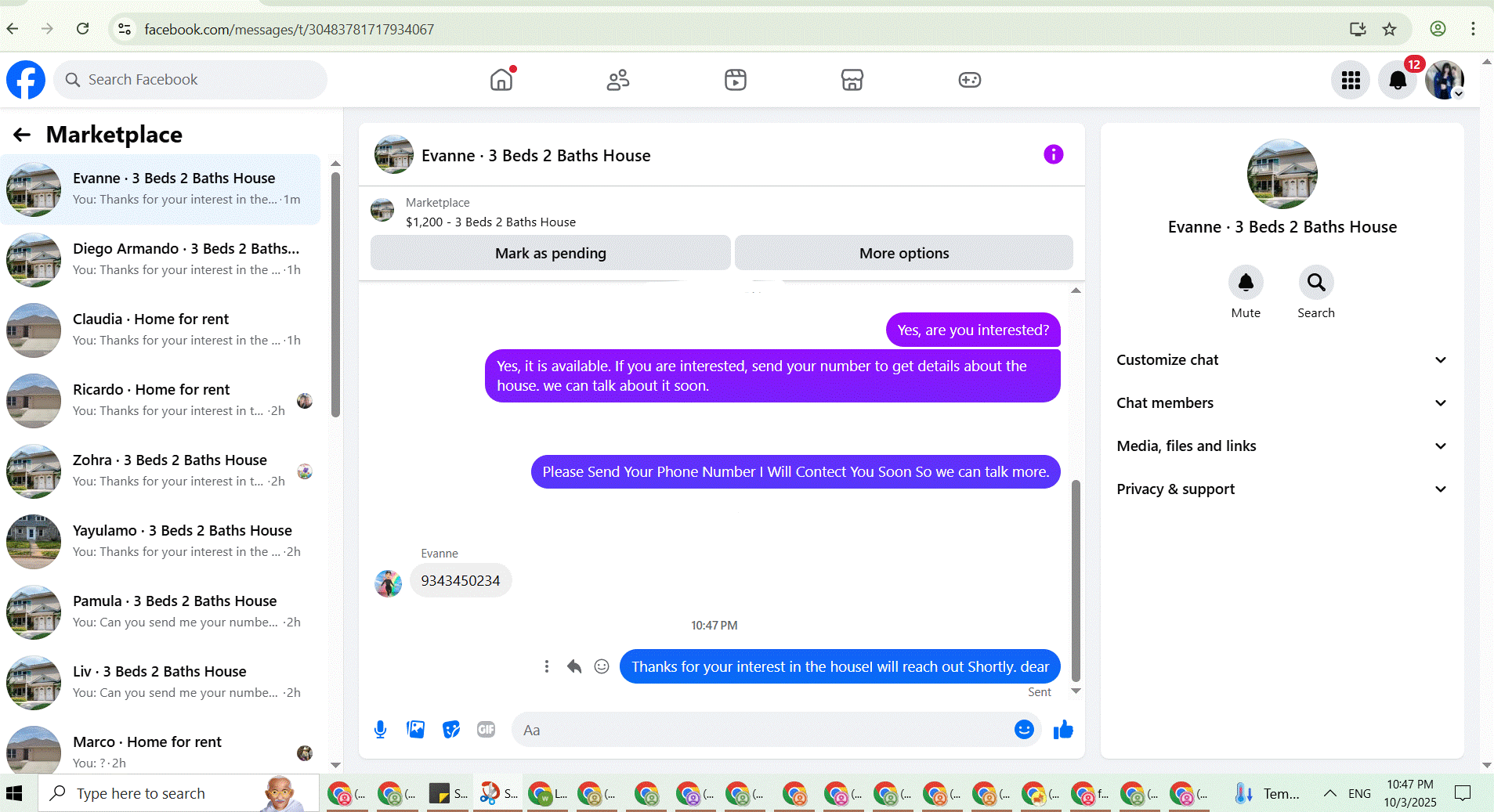The height and width of the screenshot is (812, 1494).
Task: Mute this conversation with the bell icon
Action: pyautogui.click(x=1246, y=283)
